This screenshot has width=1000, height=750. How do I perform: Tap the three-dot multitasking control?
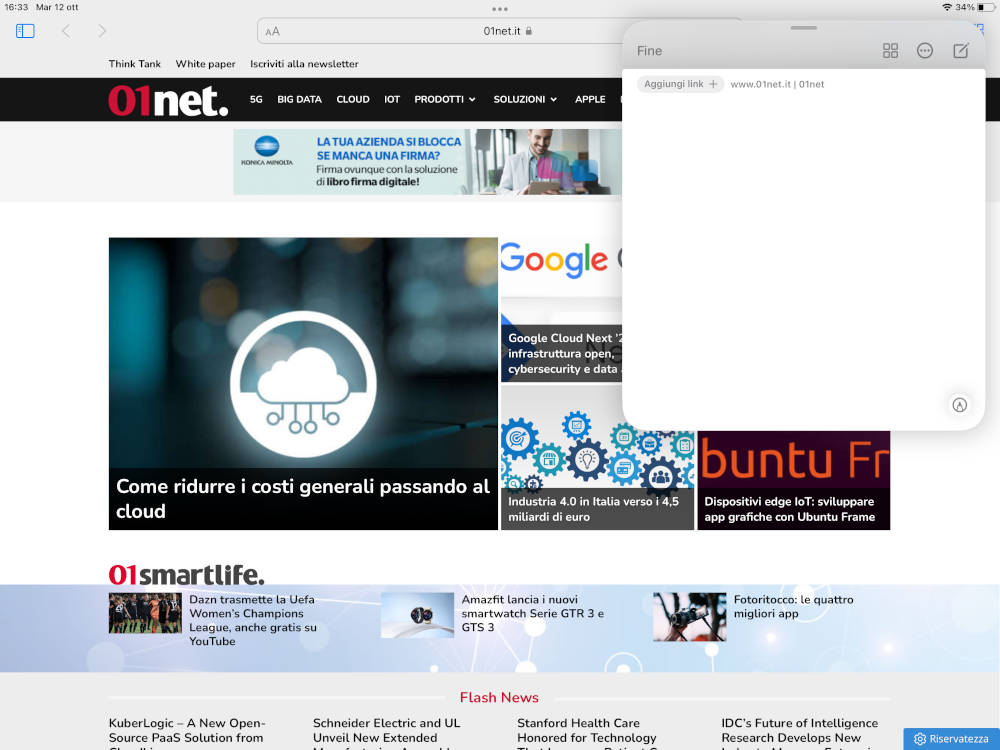click(500, 9)
